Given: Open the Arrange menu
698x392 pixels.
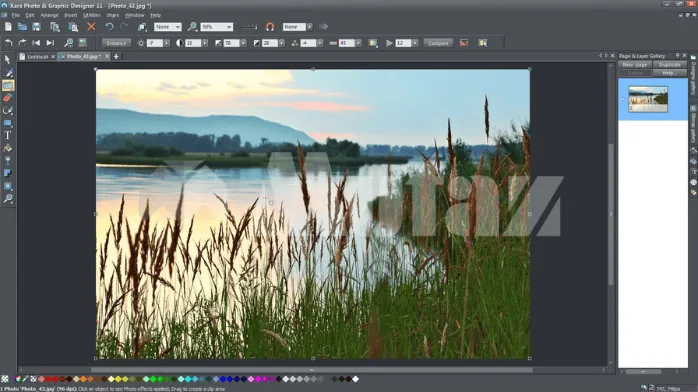Looking at the screenshot, I should pyautogui.click(x=49, y=15).
